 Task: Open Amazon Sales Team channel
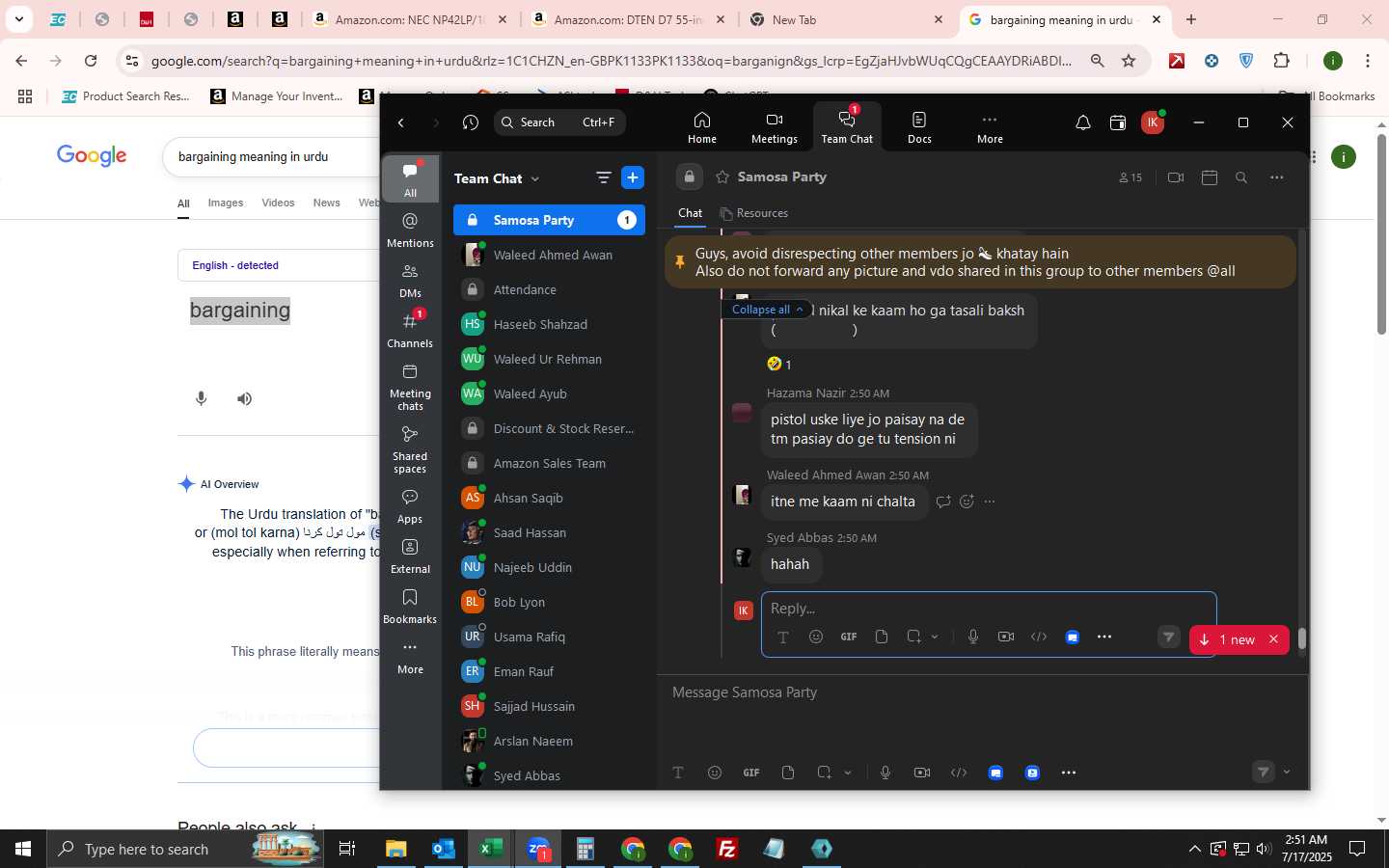pyautogui.click(x=549, y=463)
